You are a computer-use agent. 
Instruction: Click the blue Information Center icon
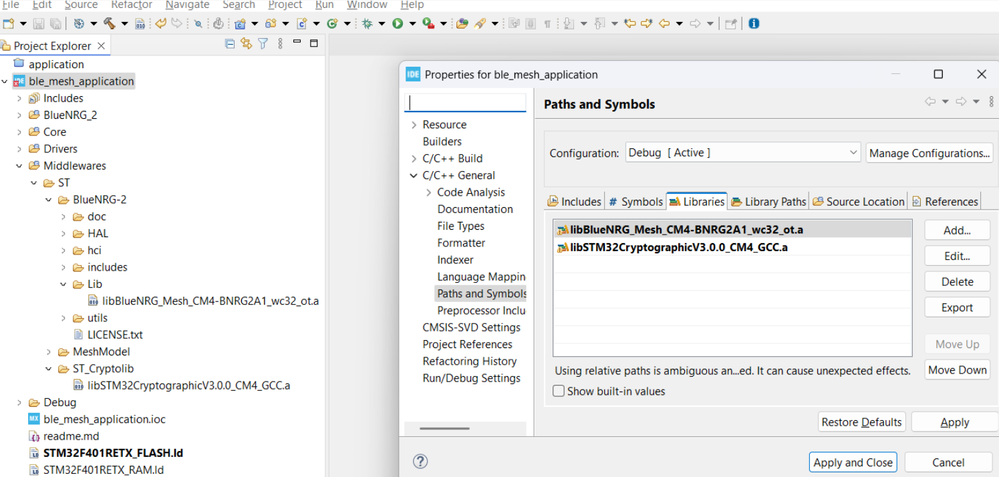coord(754,24)
